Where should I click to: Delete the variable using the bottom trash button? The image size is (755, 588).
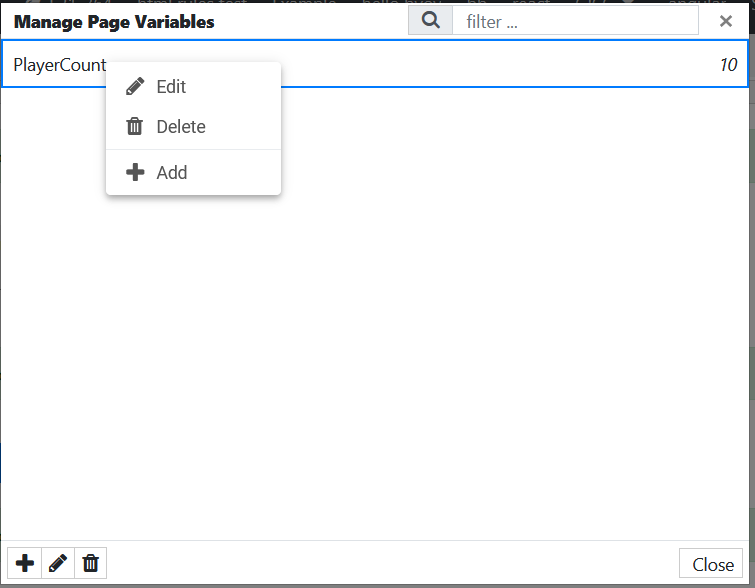tap(91, 563)
